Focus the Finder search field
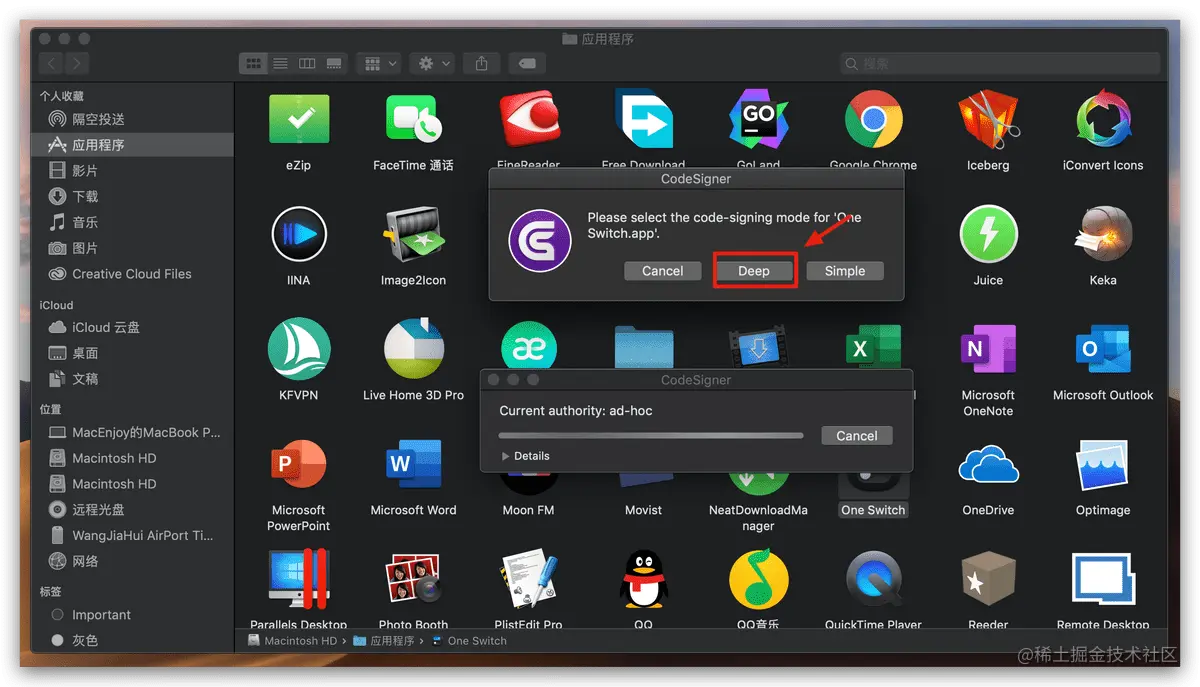1200x687 pixels. [1000, 63]
